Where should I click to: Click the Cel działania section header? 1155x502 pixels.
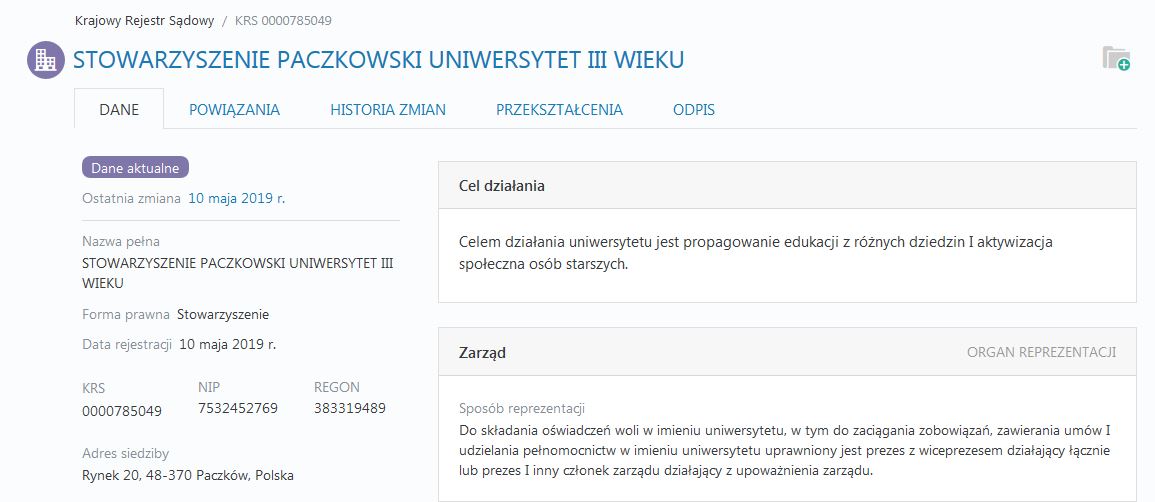[787, 185]
